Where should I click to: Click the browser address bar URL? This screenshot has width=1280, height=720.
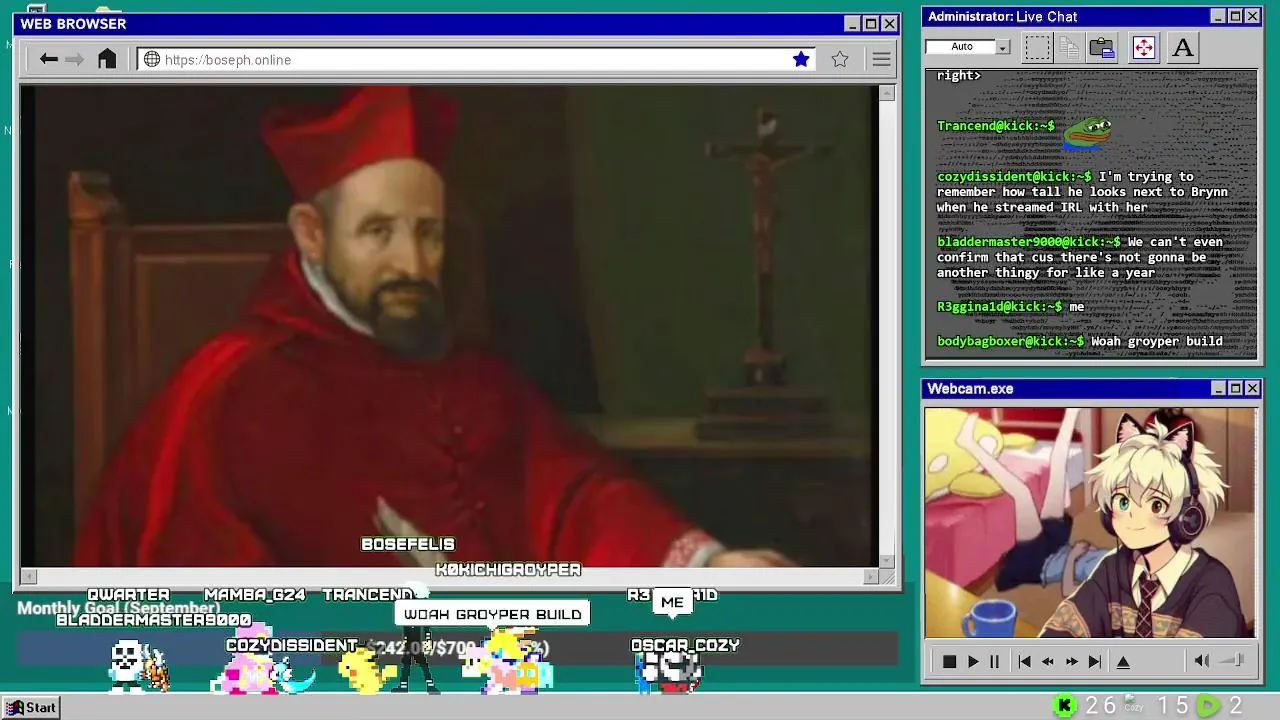(228, 60)
